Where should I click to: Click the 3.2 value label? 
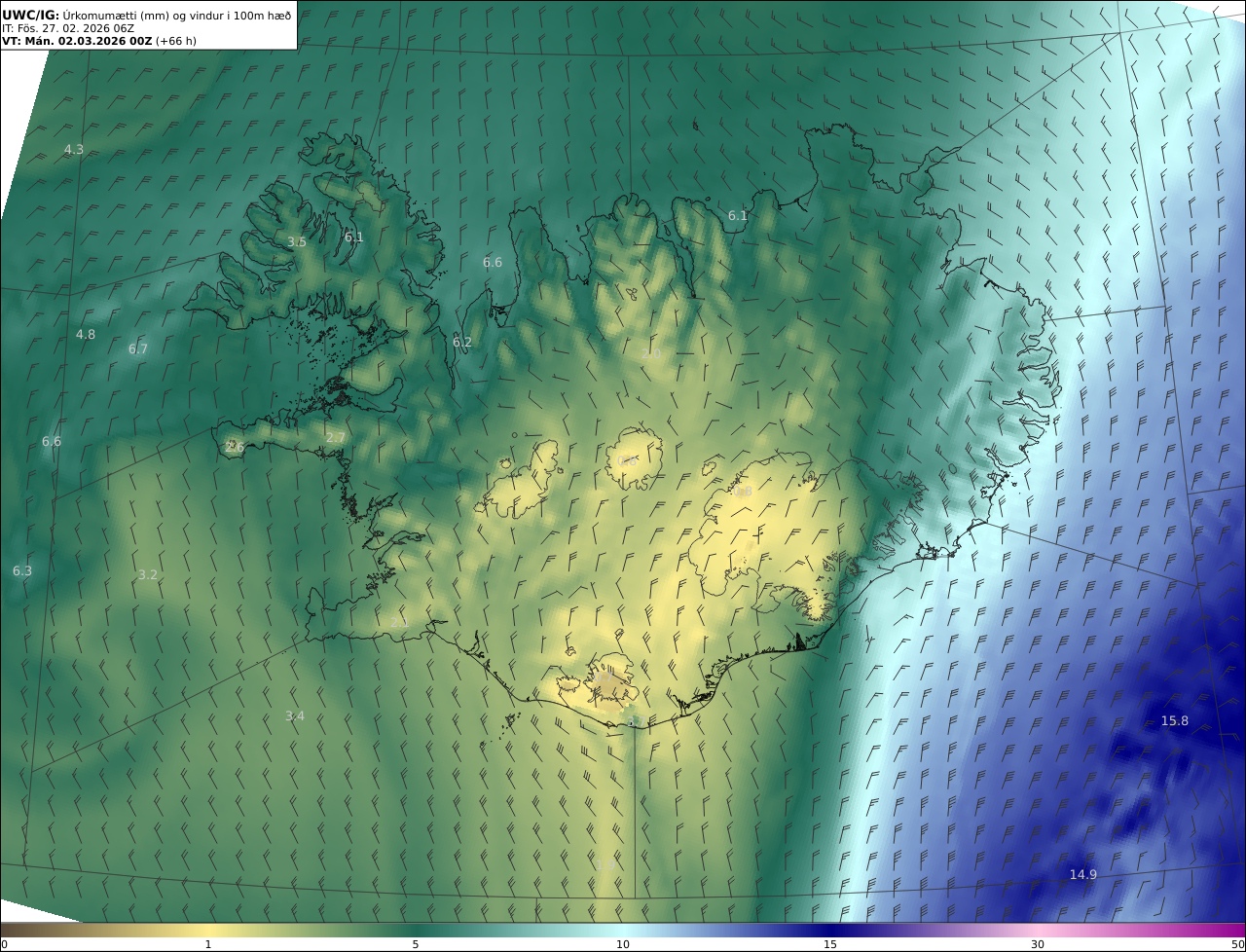(148, 575)
